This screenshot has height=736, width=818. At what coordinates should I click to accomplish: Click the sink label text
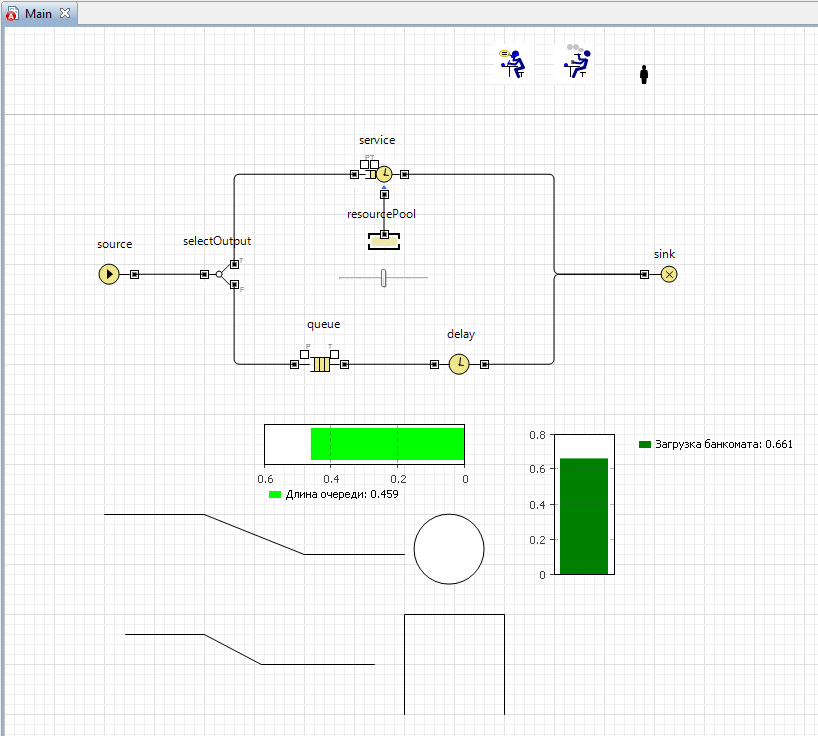click(x=665, y=254)
